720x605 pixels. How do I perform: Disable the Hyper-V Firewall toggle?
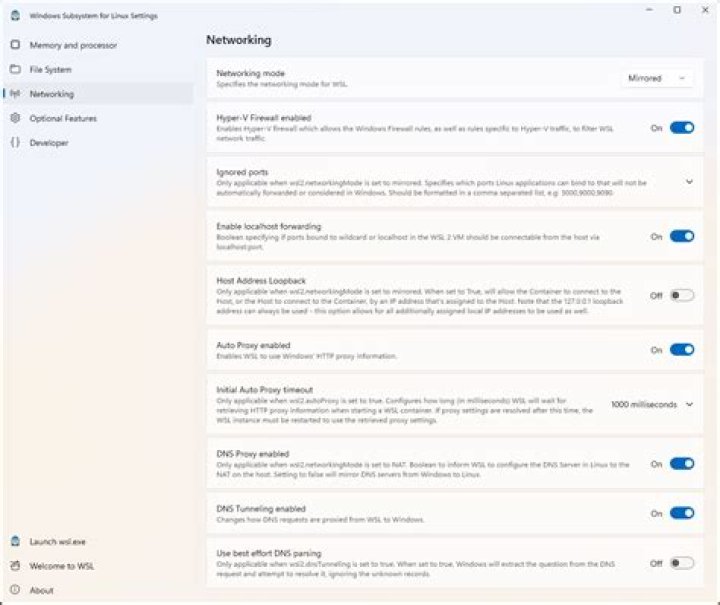coord(682,128)
